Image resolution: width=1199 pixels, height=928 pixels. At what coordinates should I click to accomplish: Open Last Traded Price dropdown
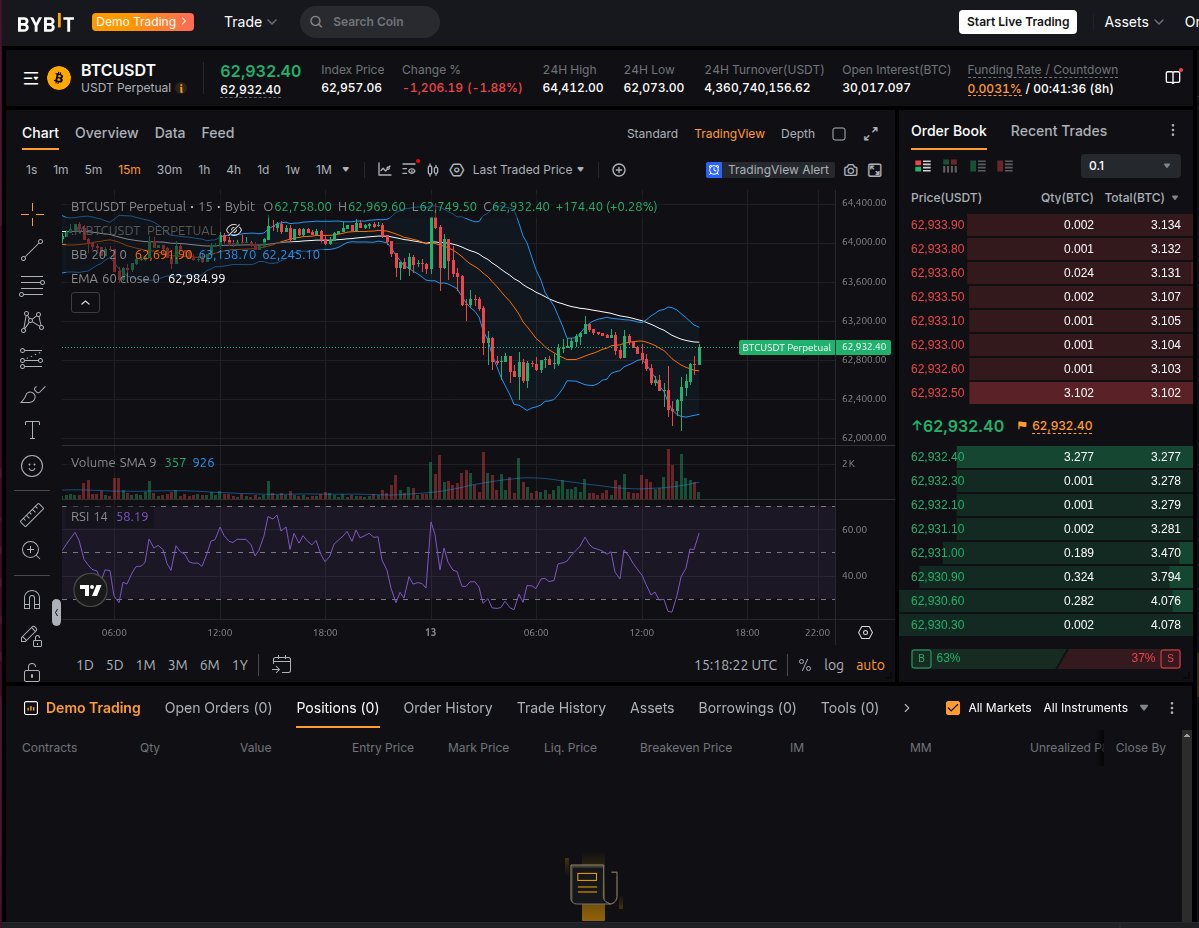coord(528,170)
